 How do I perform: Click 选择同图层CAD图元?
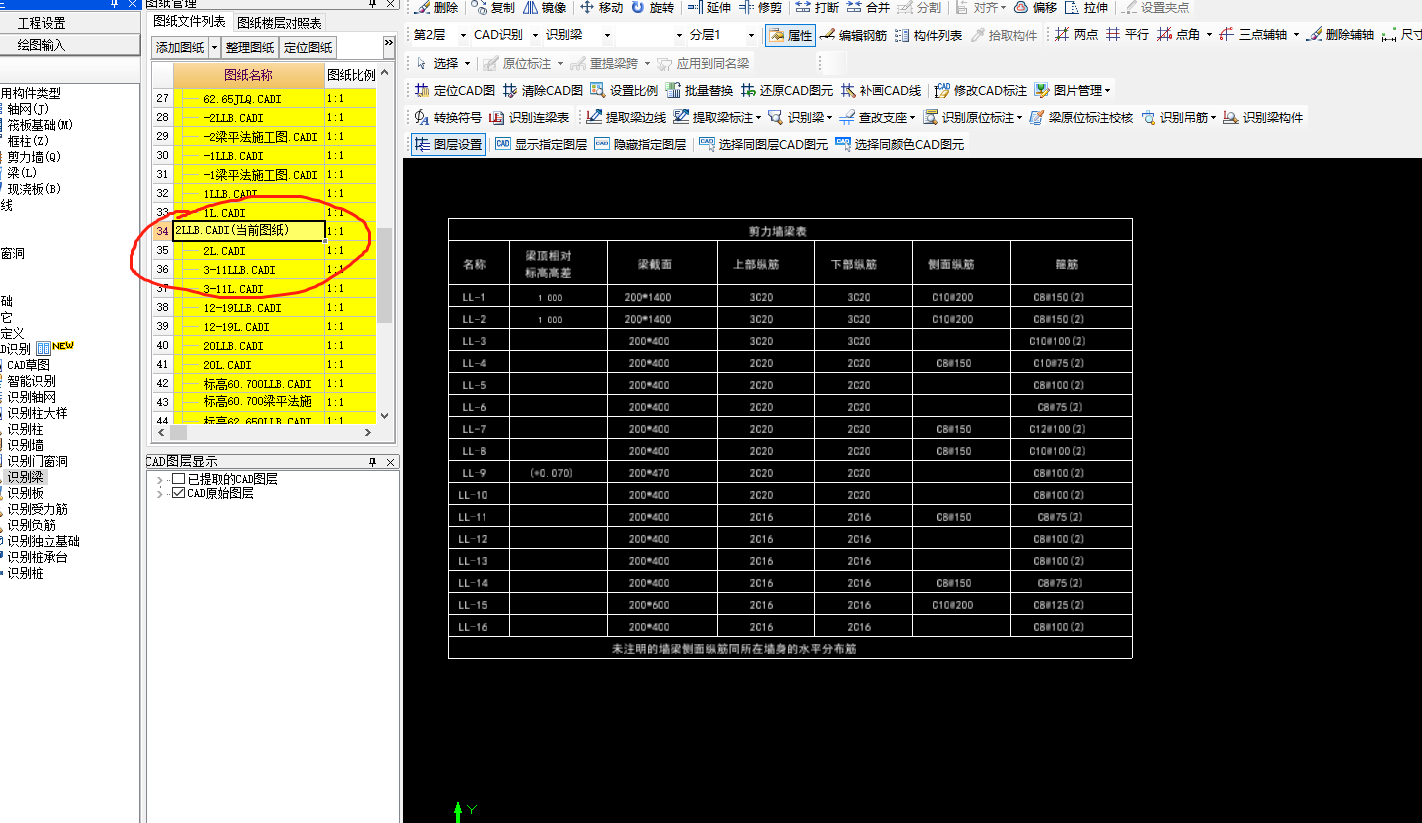764,144
